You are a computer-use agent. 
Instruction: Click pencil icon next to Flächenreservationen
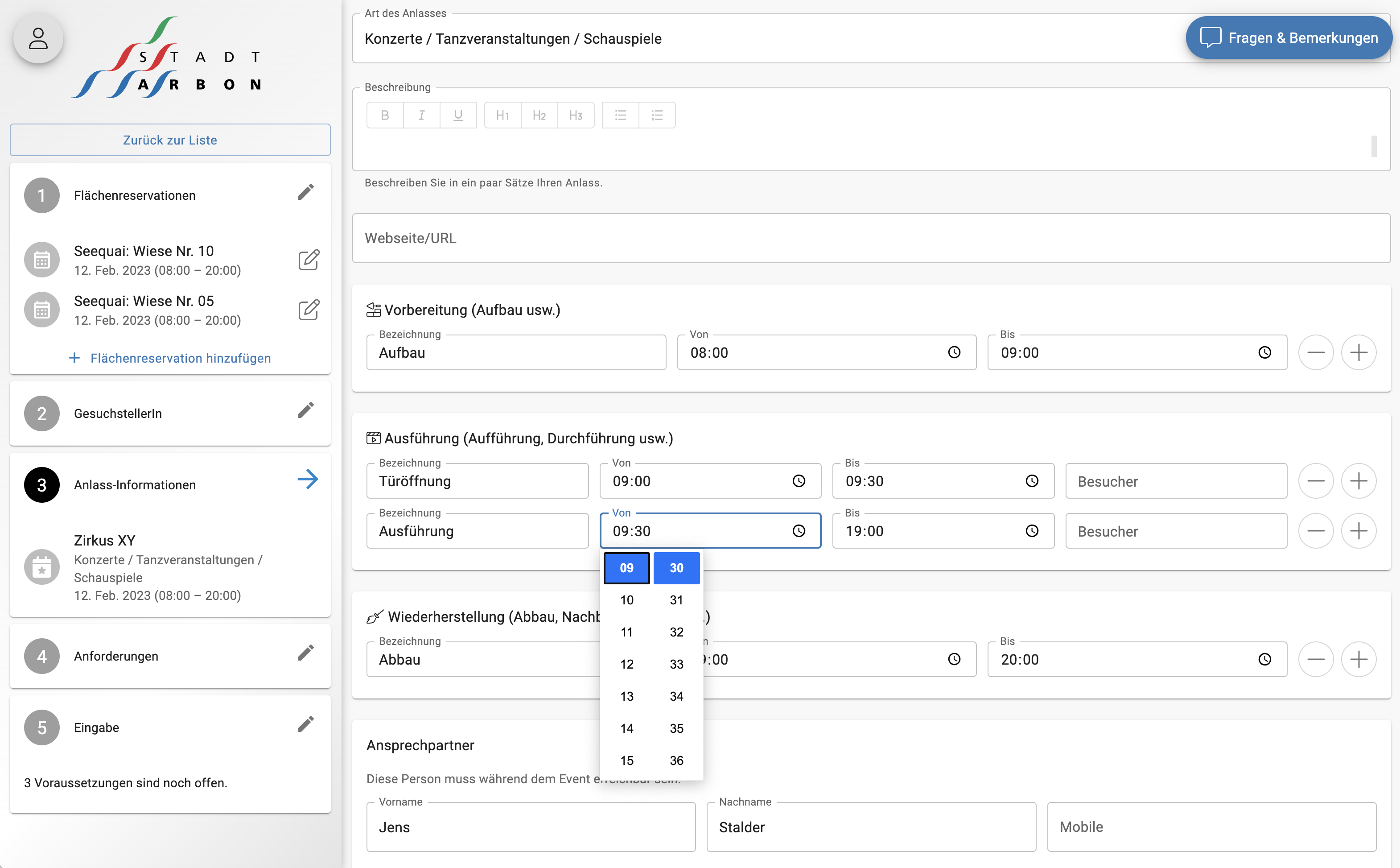click(306, 192)
